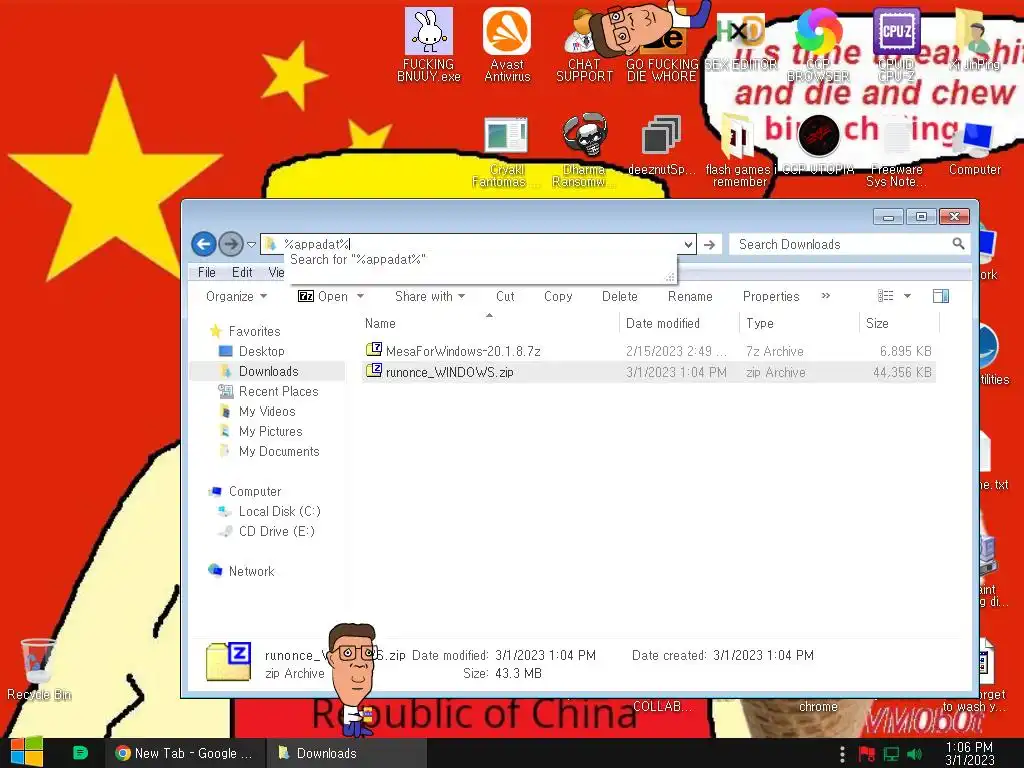Select Computer in the navigation pane
The image size is (1024, 768).
coord(255,492)
